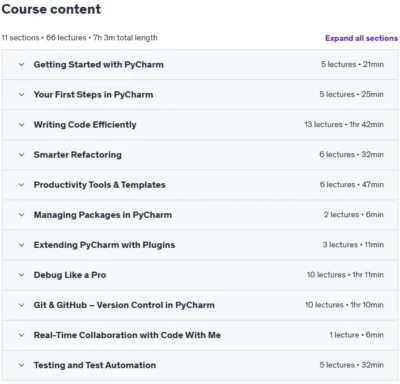Open Real-Time Collaboration section chevron
Screen dimensions: 400x384
[21, 335]
